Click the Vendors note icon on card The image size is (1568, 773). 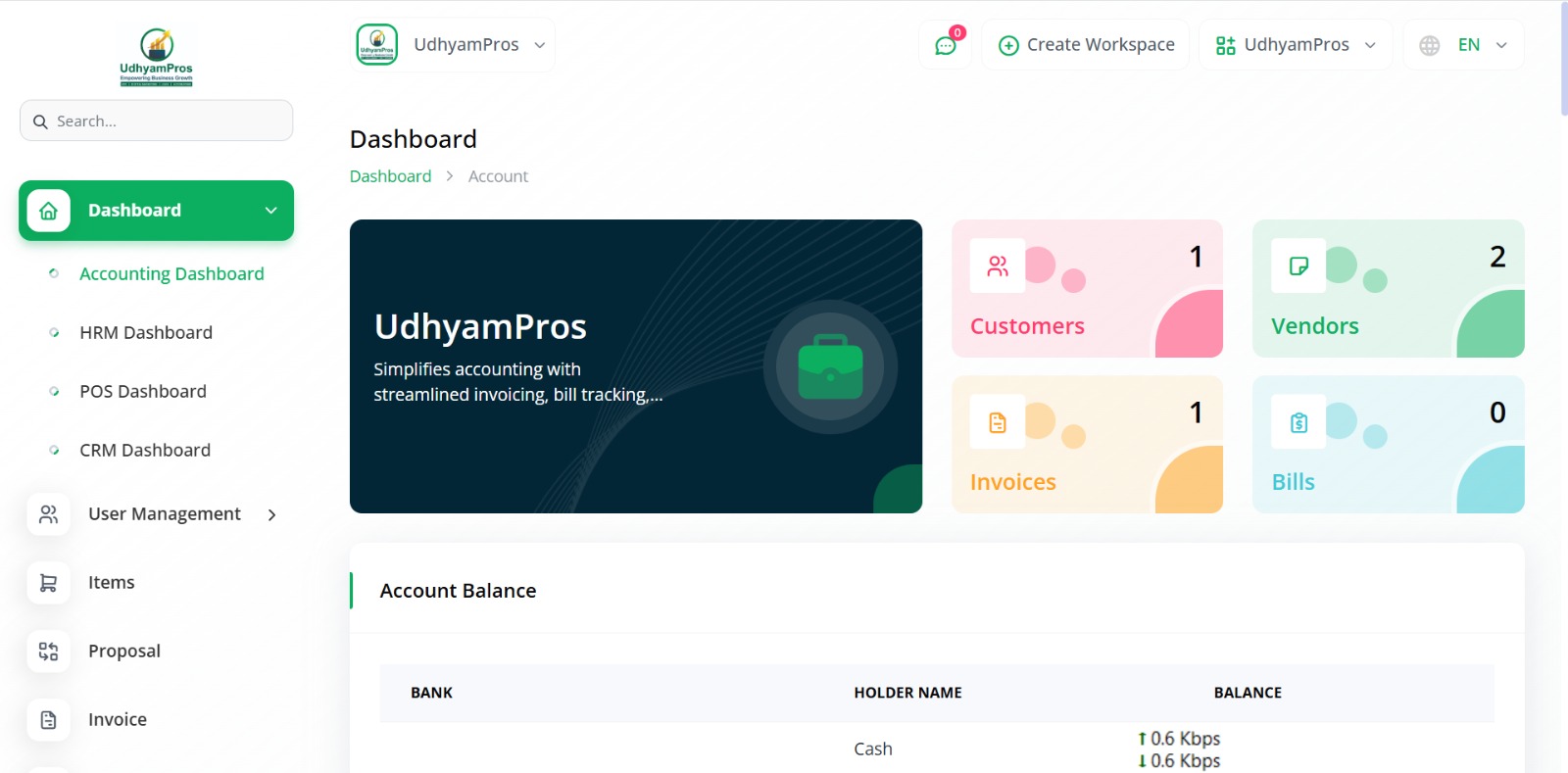(x=1298, y=266)
